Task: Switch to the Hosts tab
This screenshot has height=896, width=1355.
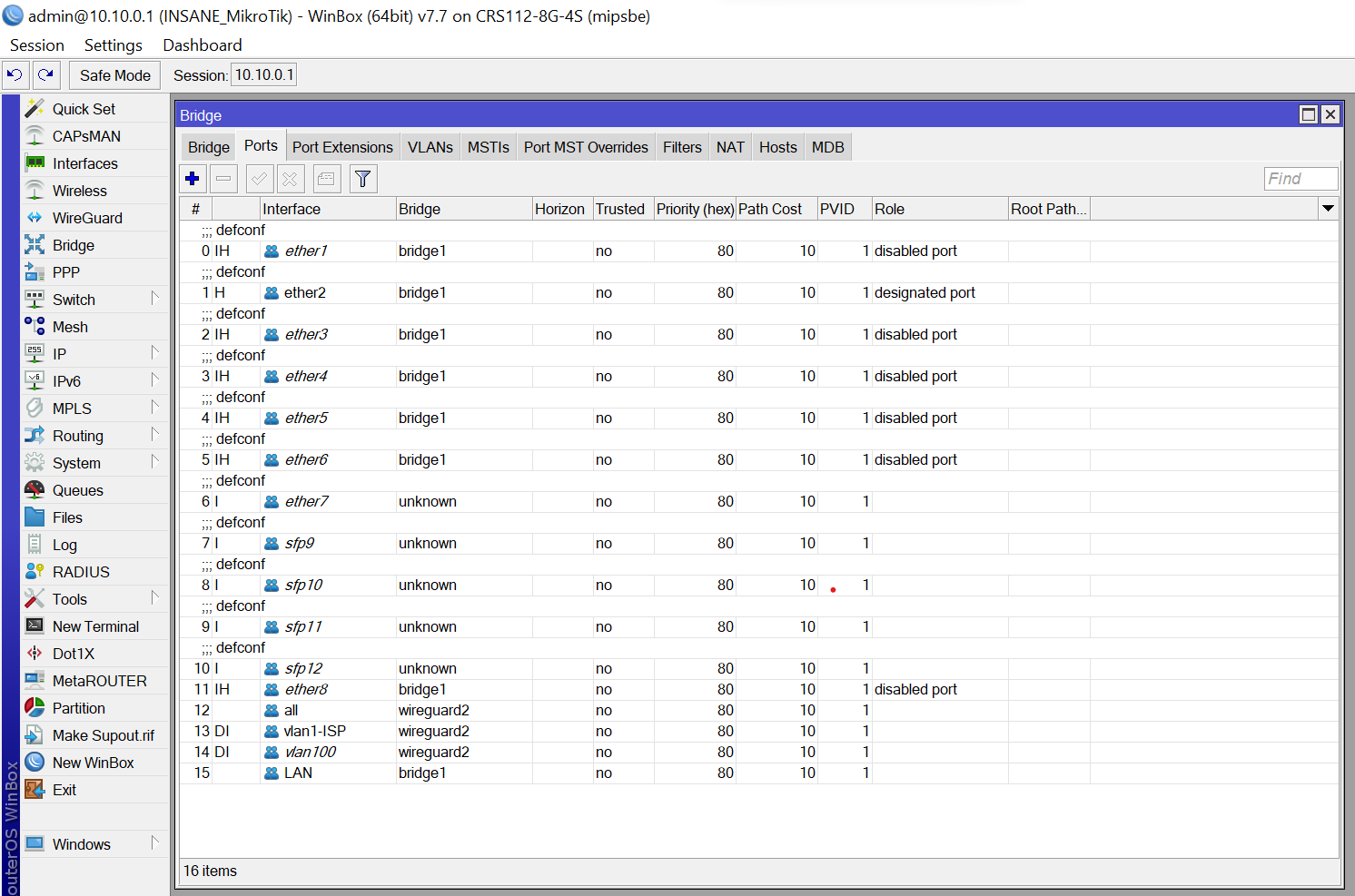Action: [x=778, y=147]
